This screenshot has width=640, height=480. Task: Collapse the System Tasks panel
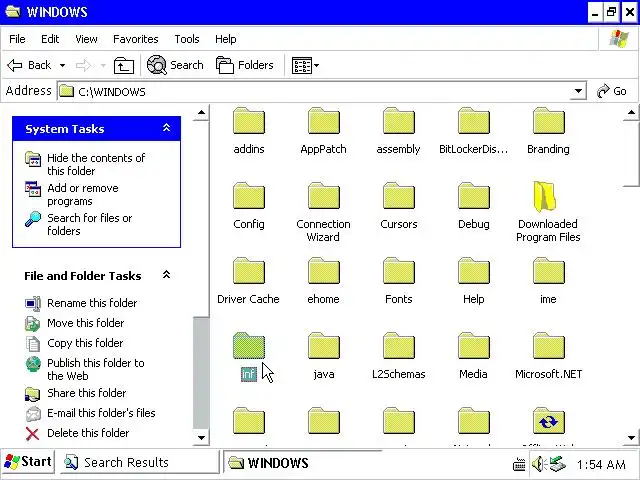tap(167, 128)
